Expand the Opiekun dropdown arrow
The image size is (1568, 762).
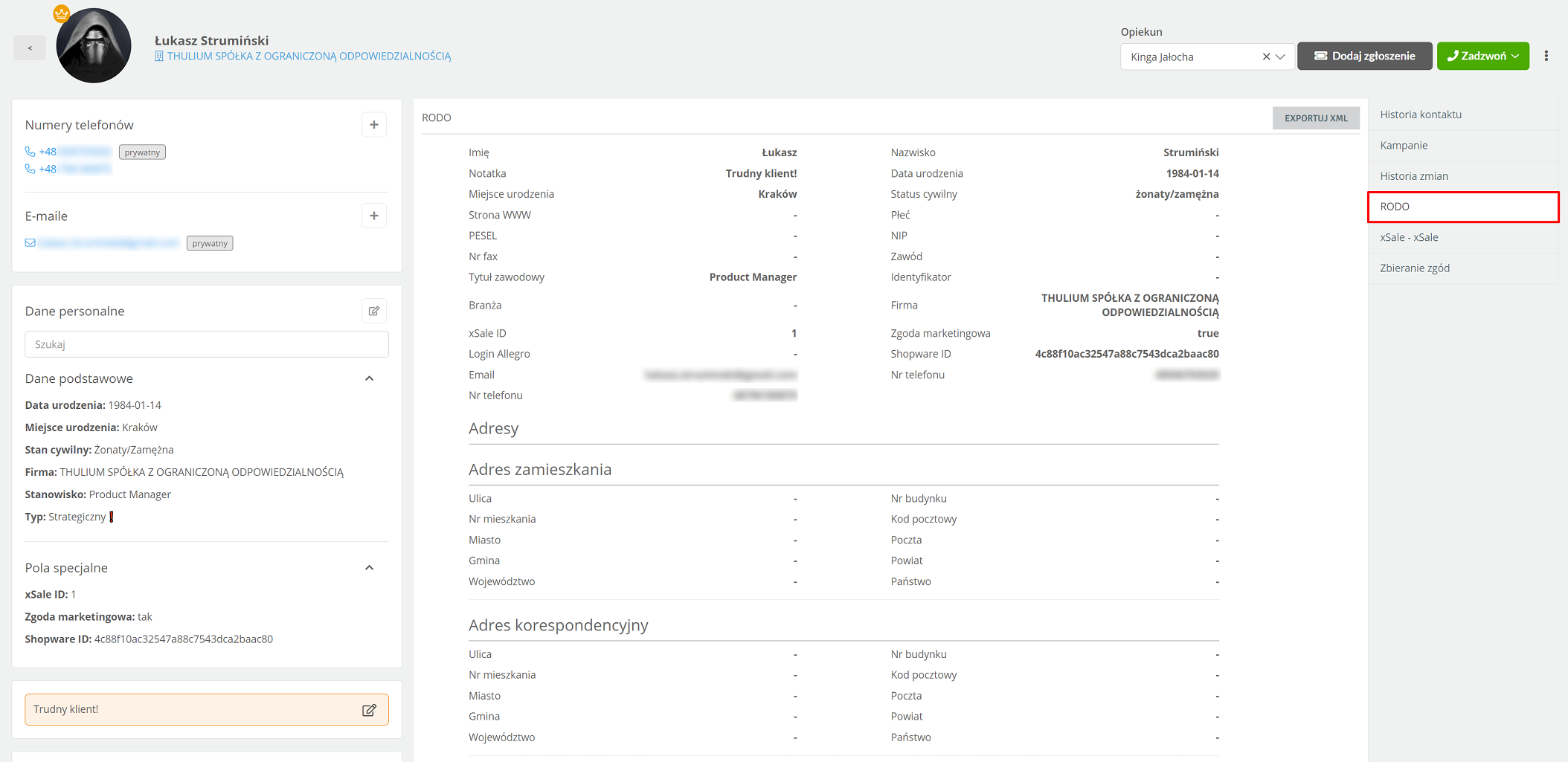pos(1280,56)
